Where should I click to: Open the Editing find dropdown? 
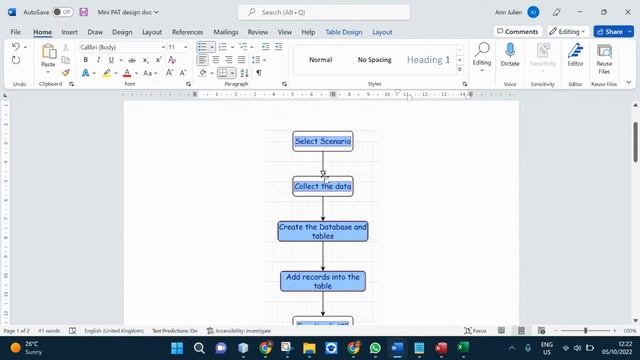coord(482,58)
